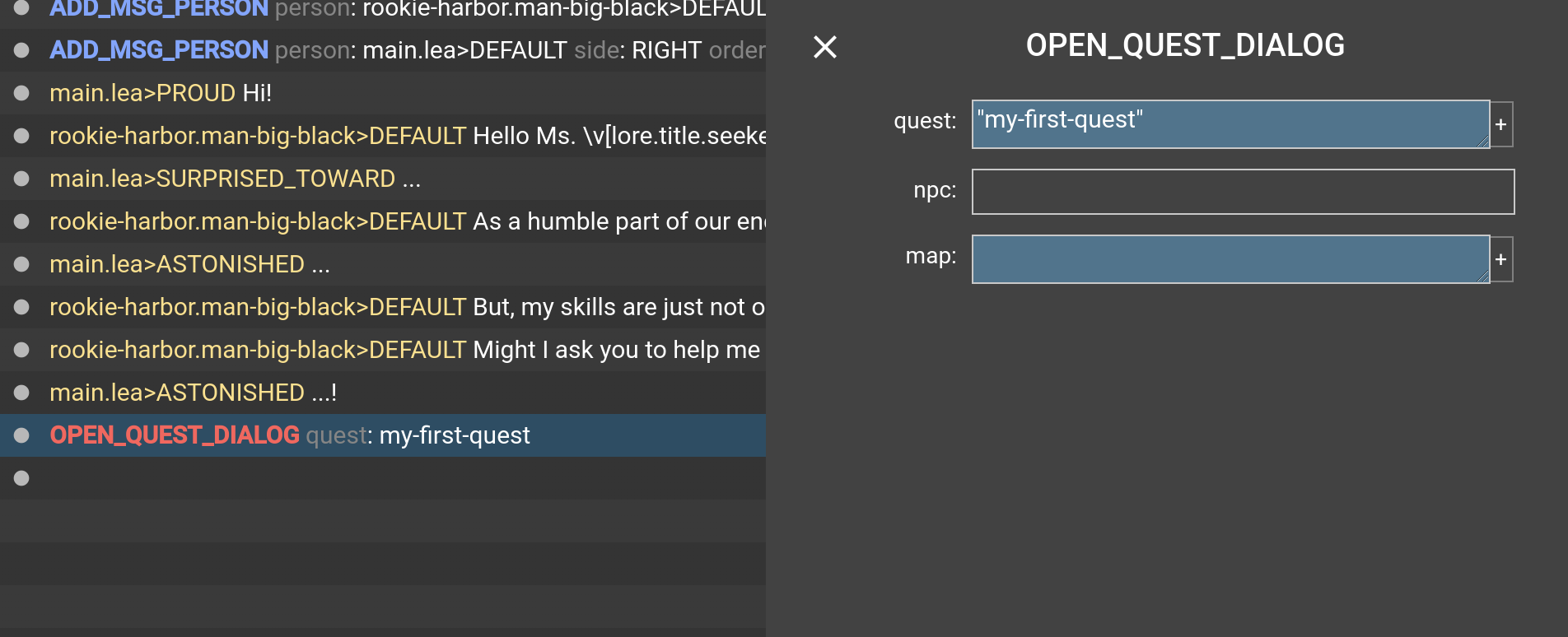Close the OPEN_QUEST_DIALOG panel with the X

824,47
